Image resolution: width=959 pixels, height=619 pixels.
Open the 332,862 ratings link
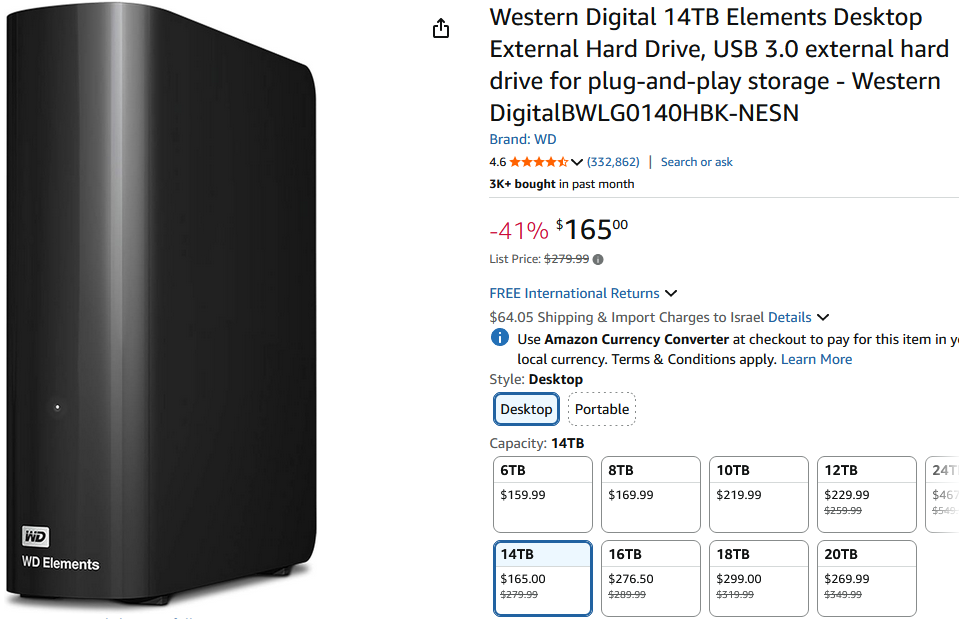(x=613, y=162)
